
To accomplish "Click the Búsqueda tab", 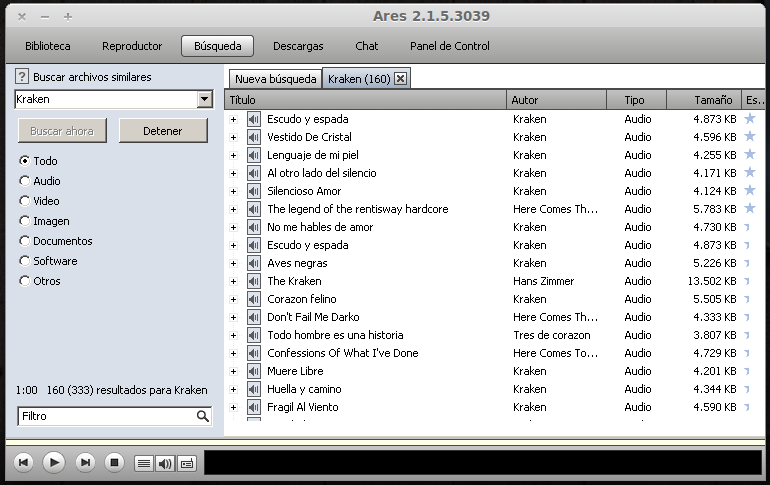I will [x=218, y=46].
